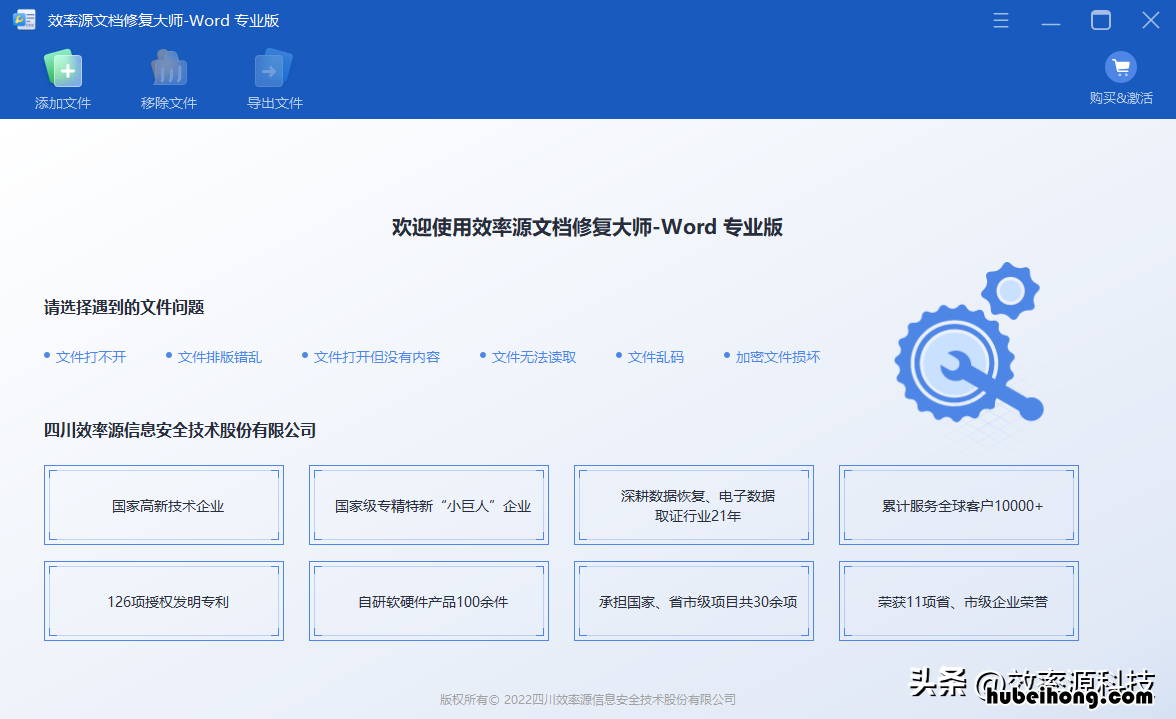
Task: Select the 文件排版错乱 problem link
Action: point(219,357)
